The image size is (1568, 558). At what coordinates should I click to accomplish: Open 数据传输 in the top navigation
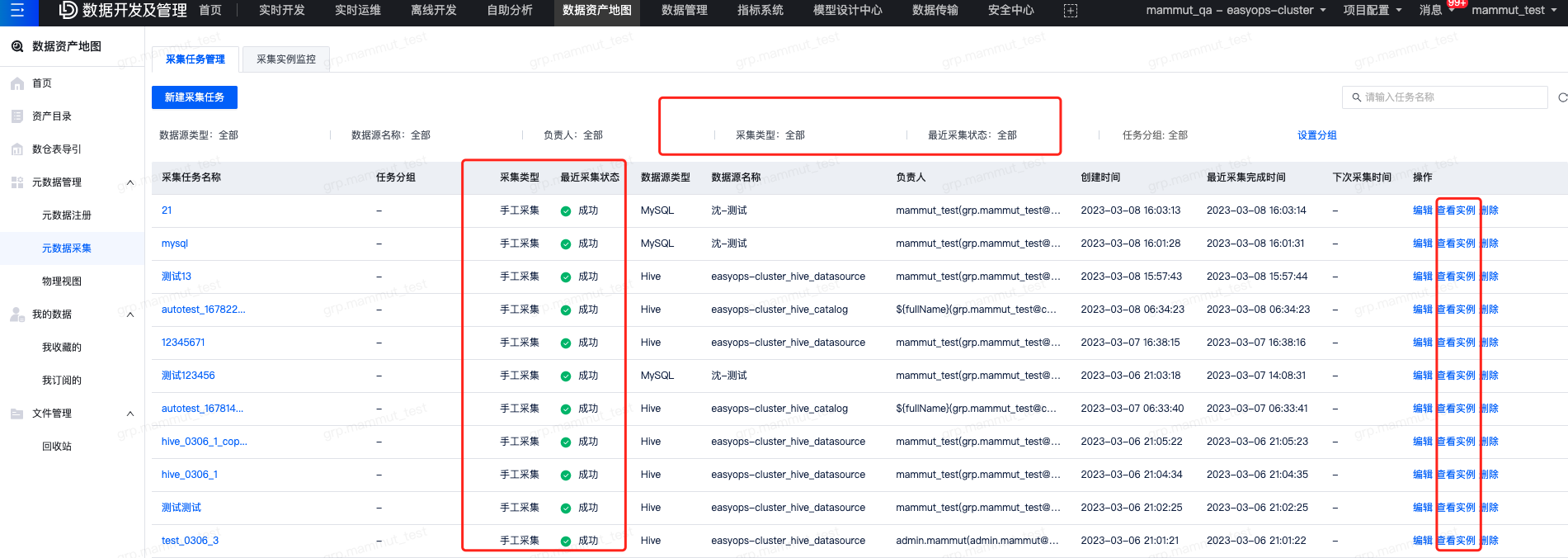click(x=935, y=11)
